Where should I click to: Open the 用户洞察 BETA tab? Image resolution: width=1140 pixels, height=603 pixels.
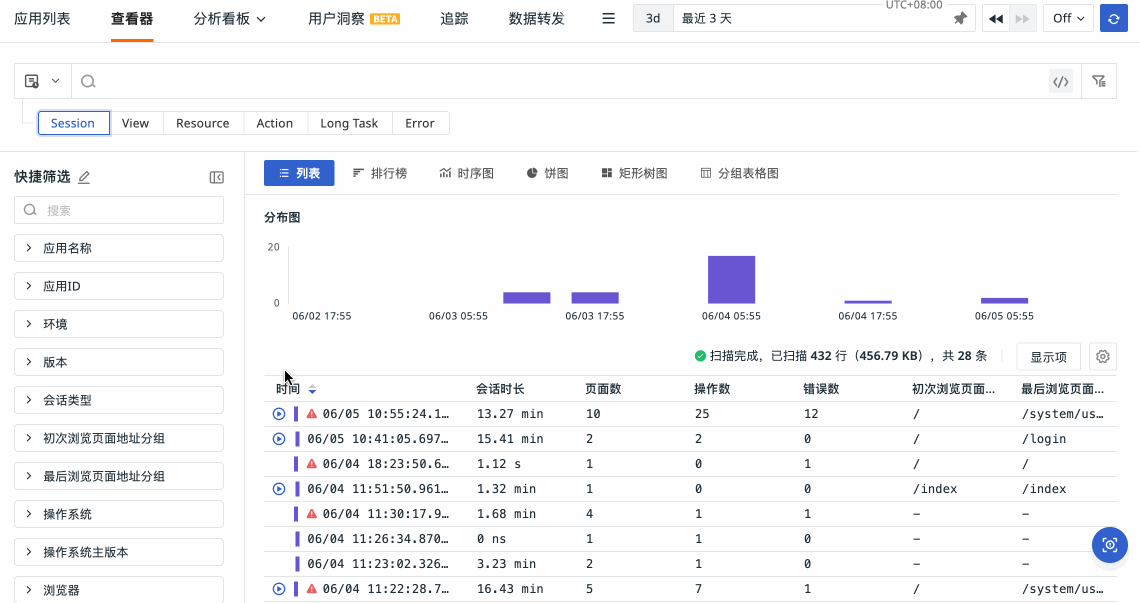(353, 19)
